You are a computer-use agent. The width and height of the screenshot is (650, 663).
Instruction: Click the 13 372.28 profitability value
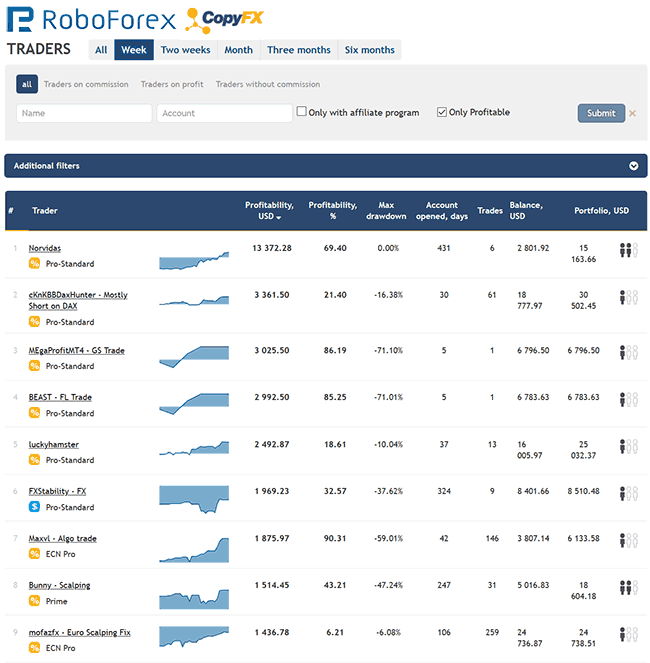pos(272,248)
